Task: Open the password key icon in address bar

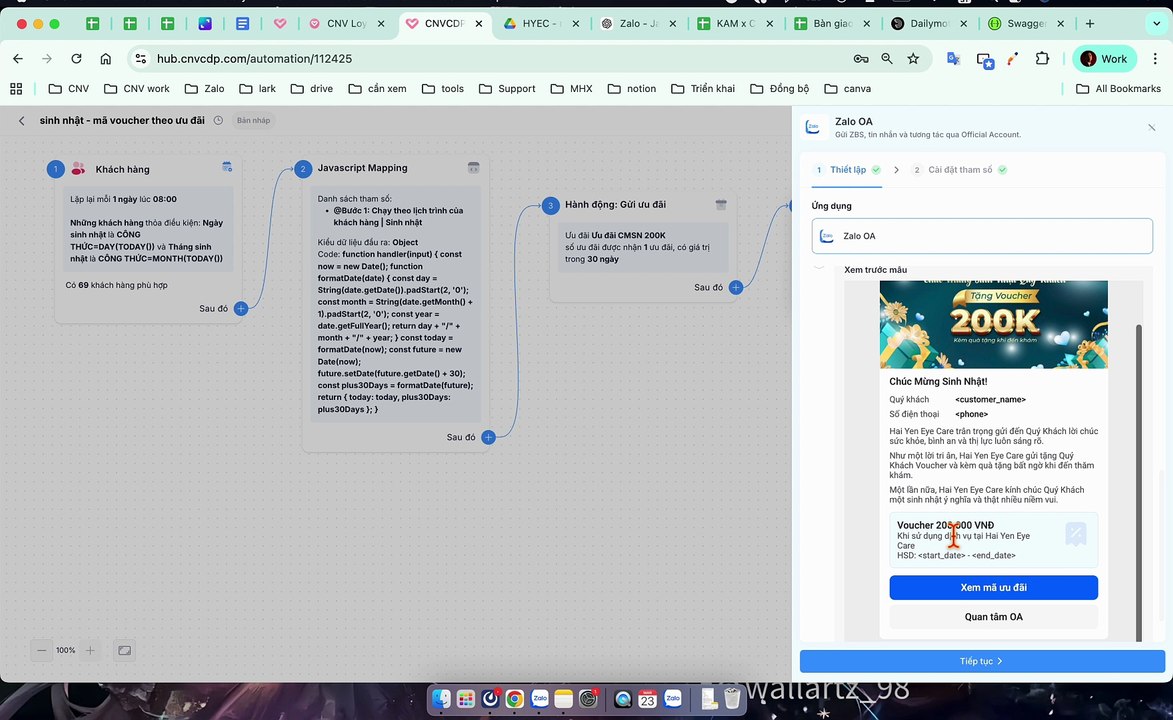Action: click(x=861, y=58)
